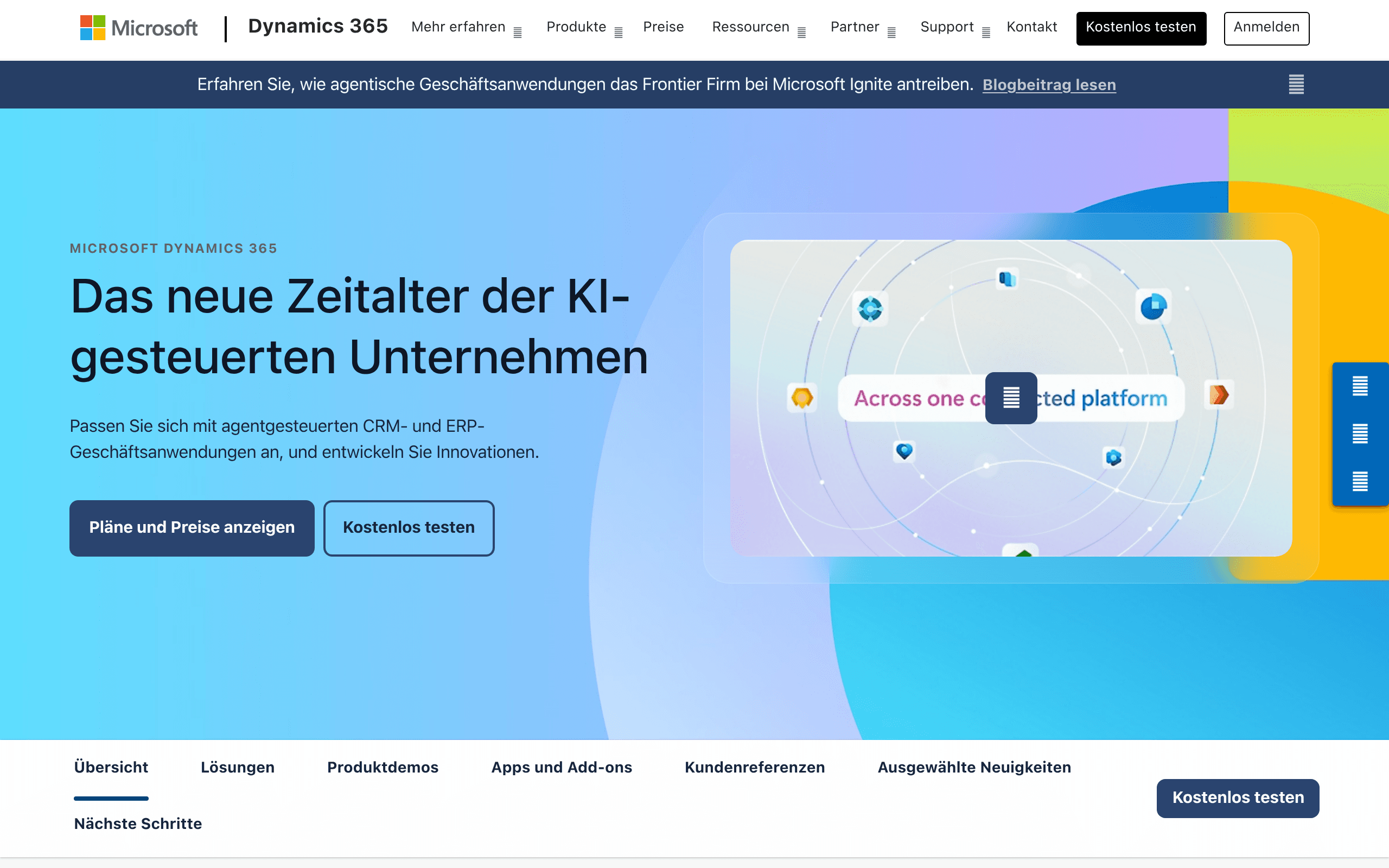Switch to the Lösungen tab
Viewport: 1389px width, 868px height.
click(x=237, y=768)
